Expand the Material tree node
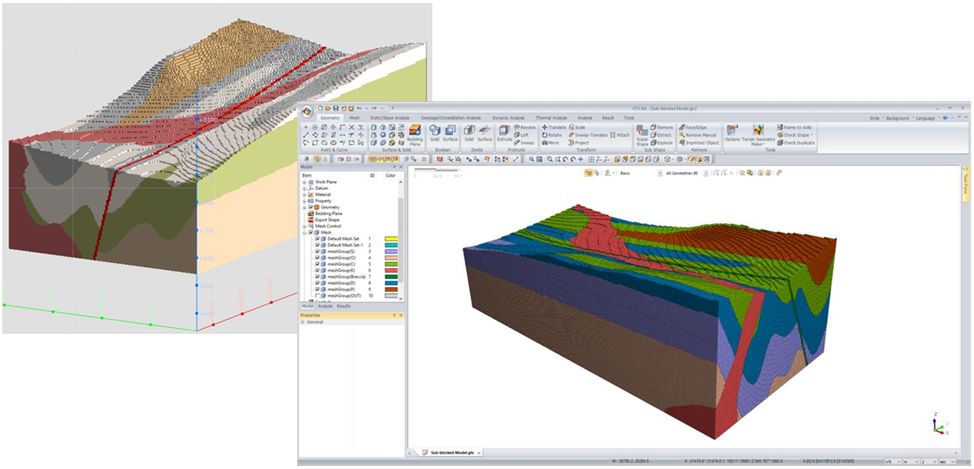Viewport: 974px width, 469px height. click(305, 194)
